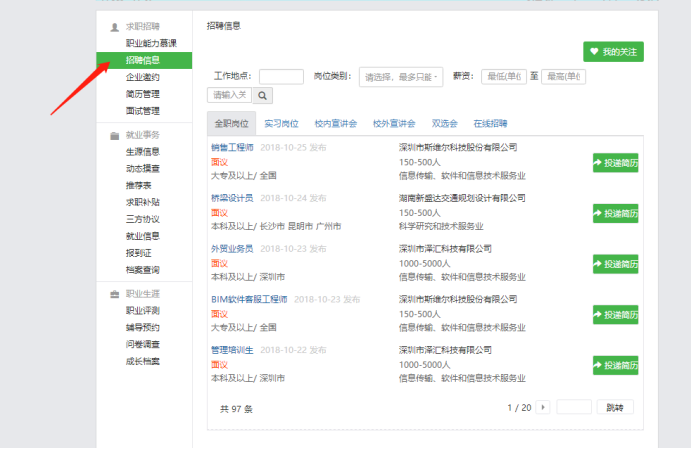This screenshot has width=692, height=449.
Task: Open the 外贸业务员 job posting
Action: click(x=232, y=249)
